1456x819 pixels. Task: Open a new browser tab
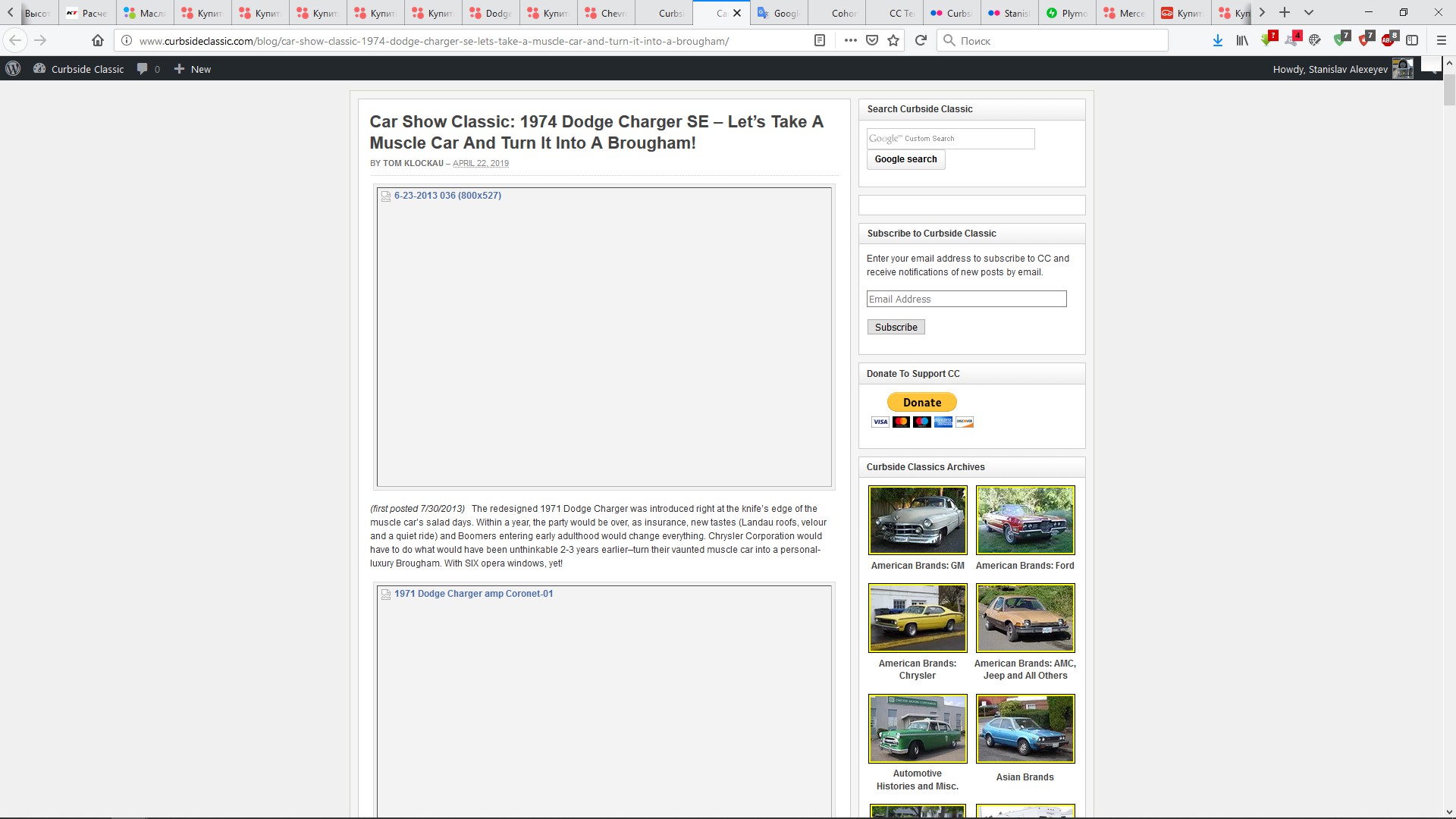(1285, 12)
